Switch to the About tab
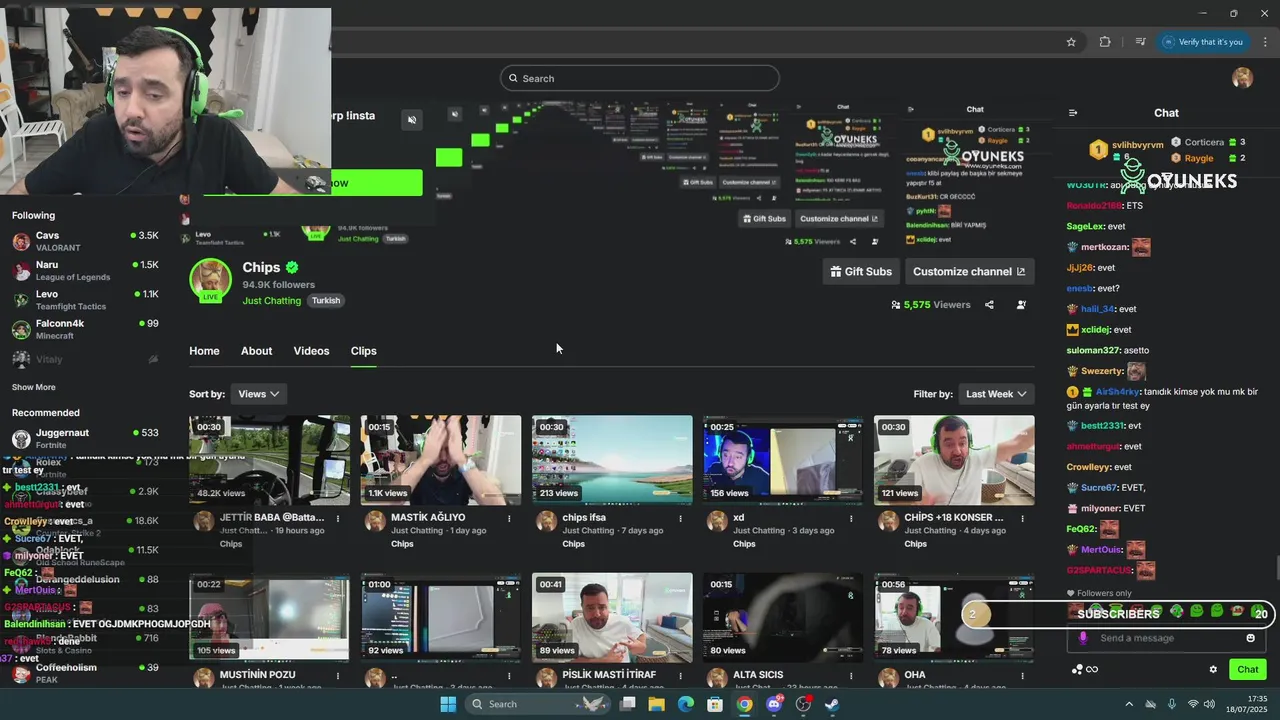The image size is (1280, 720). [x=256, y=351]
